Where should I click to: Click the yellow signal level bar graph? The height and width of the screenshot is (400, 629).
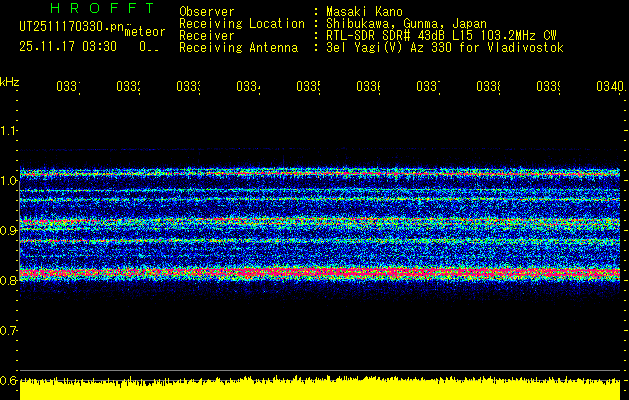point(320,390)
